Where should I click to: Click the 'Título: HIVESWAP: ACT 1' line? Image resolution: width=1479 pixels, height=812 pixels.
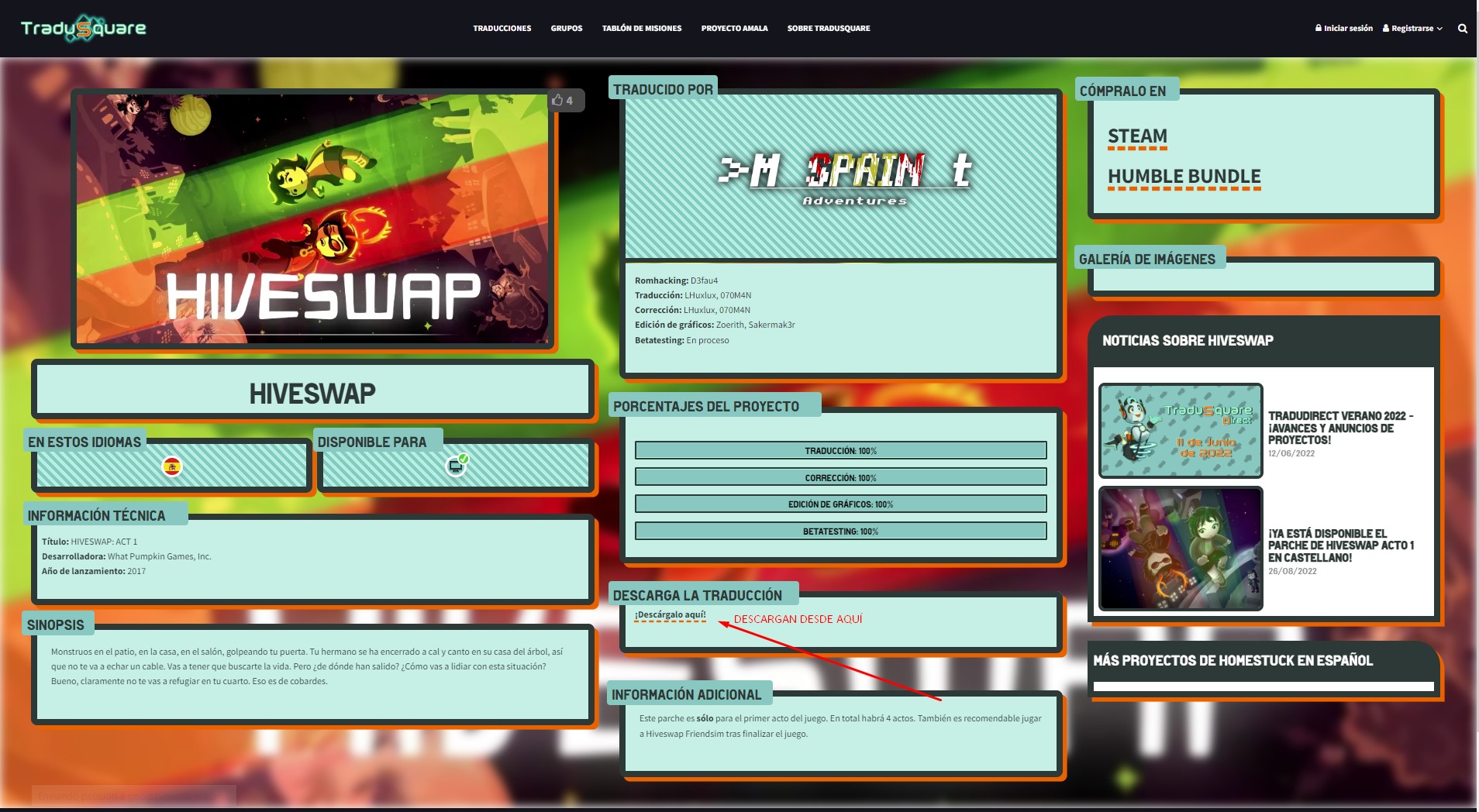point(89,542)
